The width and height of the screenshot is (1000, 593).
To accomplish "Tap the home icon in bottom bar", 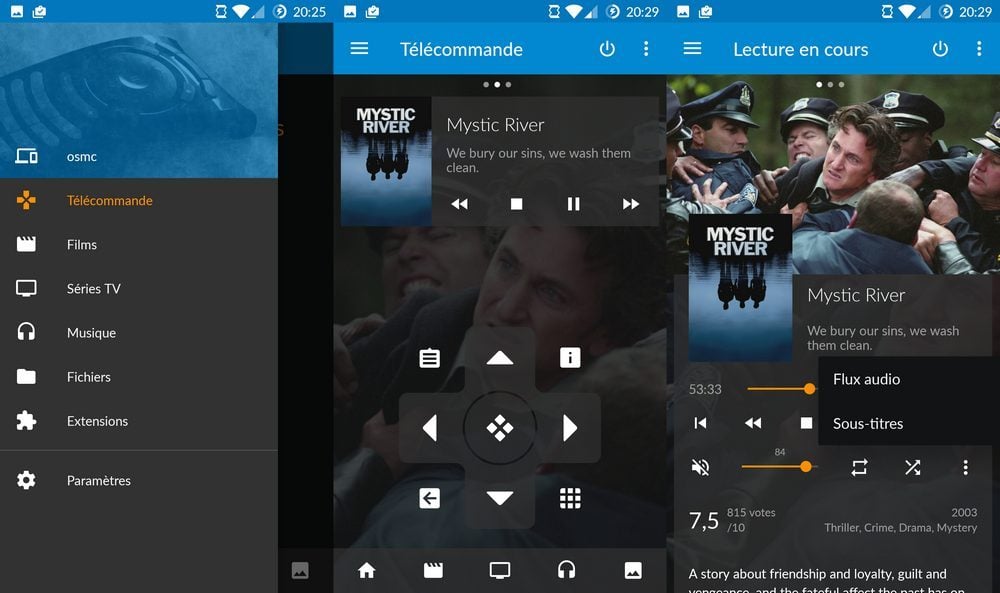I will (367, 570).
